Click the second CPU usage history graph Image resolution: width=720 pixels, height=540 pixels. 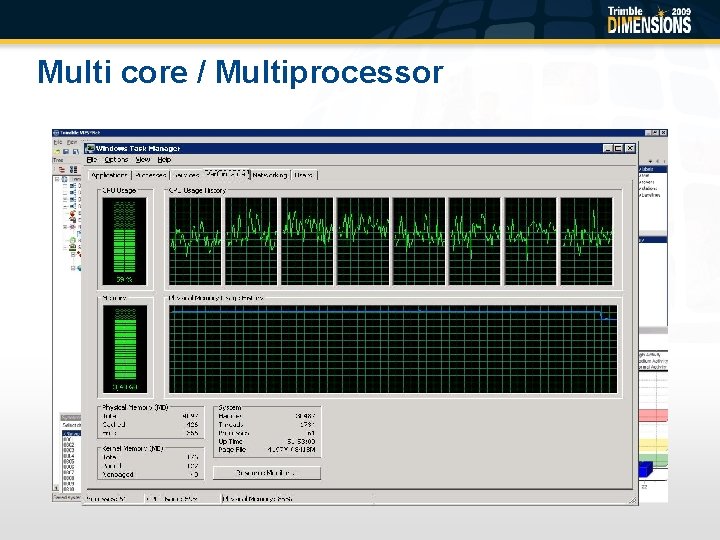pyautogui.click(x=251, y=242)
